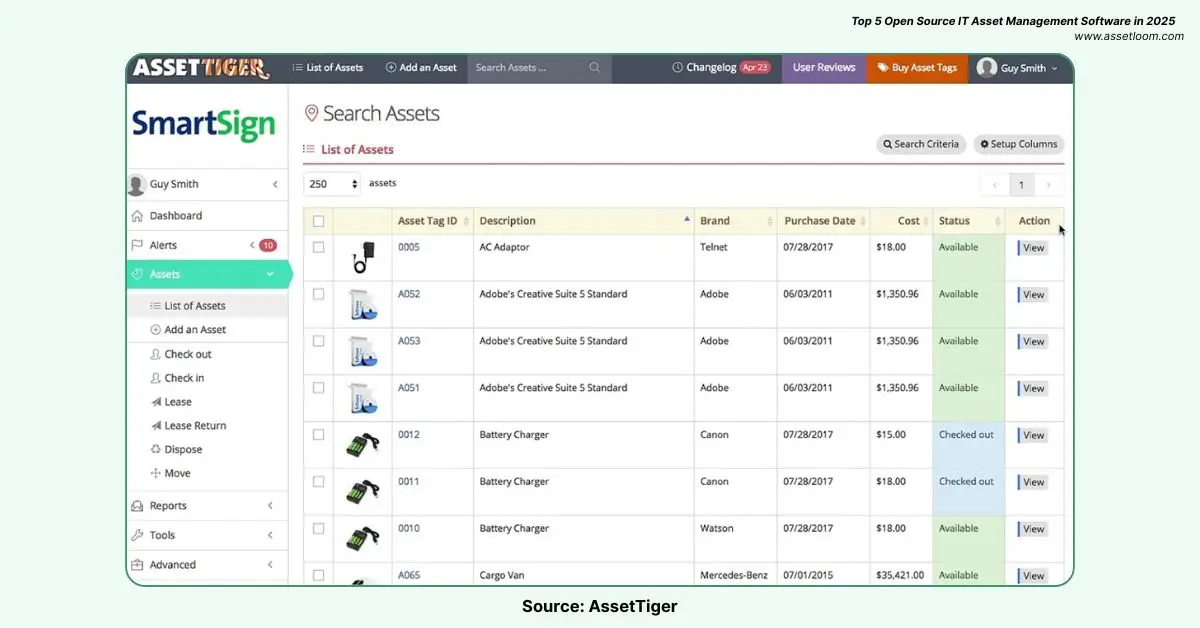Click View button on the Cargo Van row
This screenshot has width=1200, height=628.
tap(1032, 575)
